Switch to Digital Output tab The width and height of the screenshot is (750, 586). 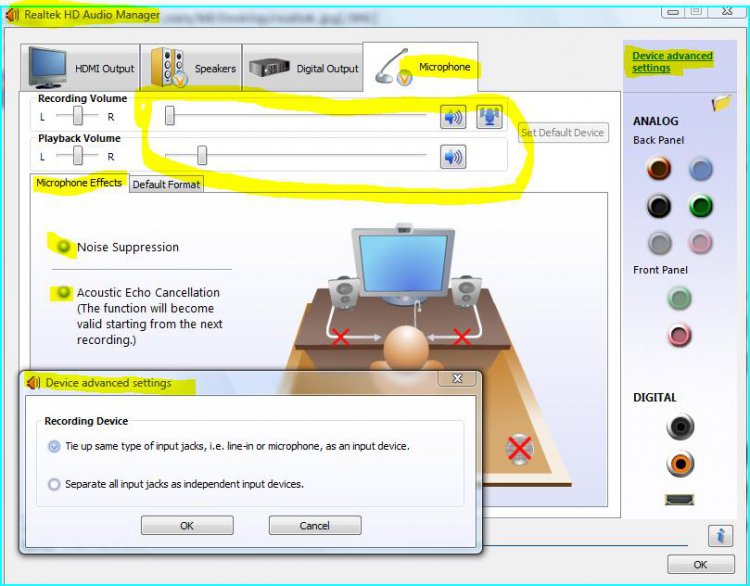pyautogui.click(x=302, y=67)
